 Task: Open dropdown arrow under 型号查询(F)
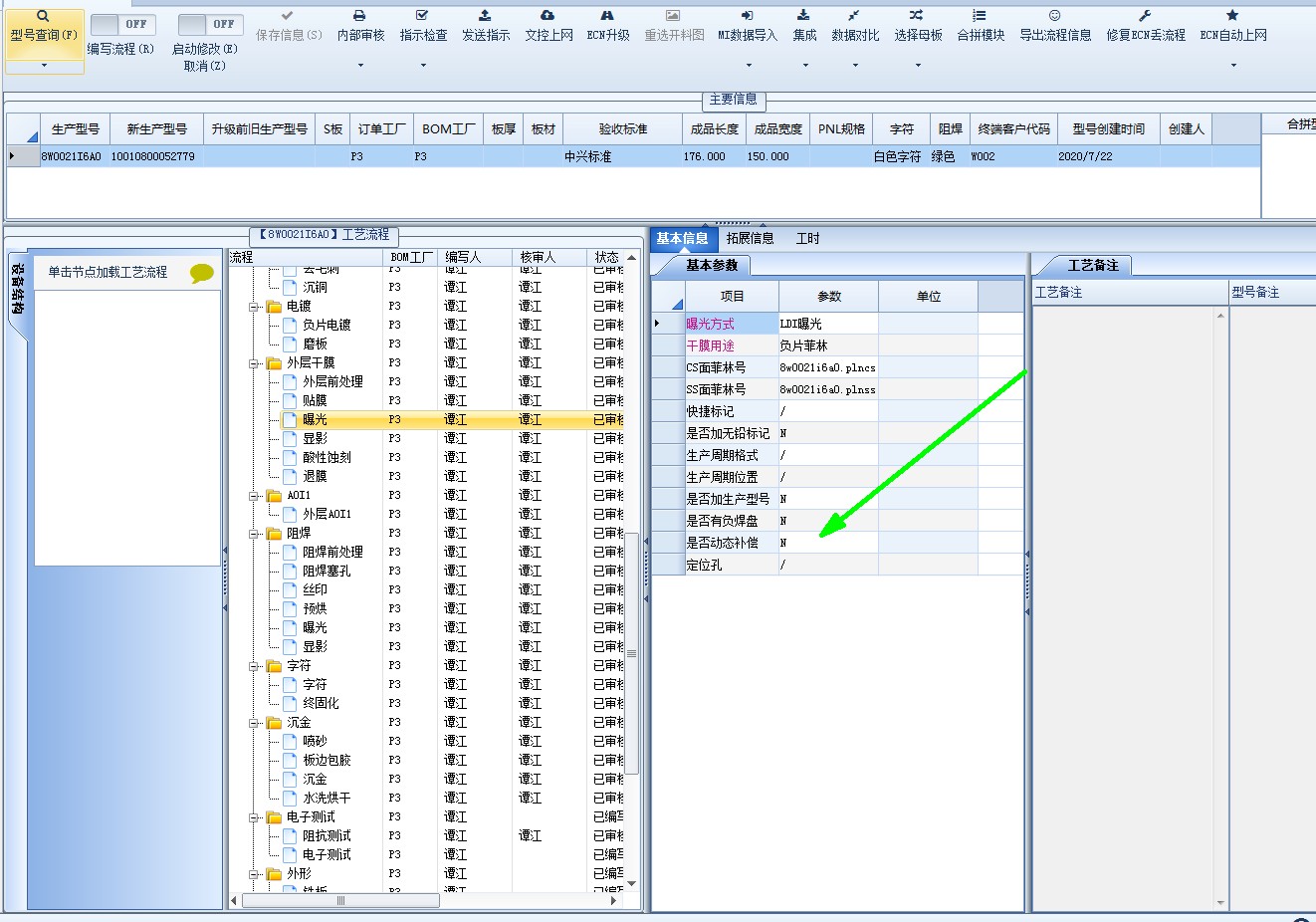44,66
